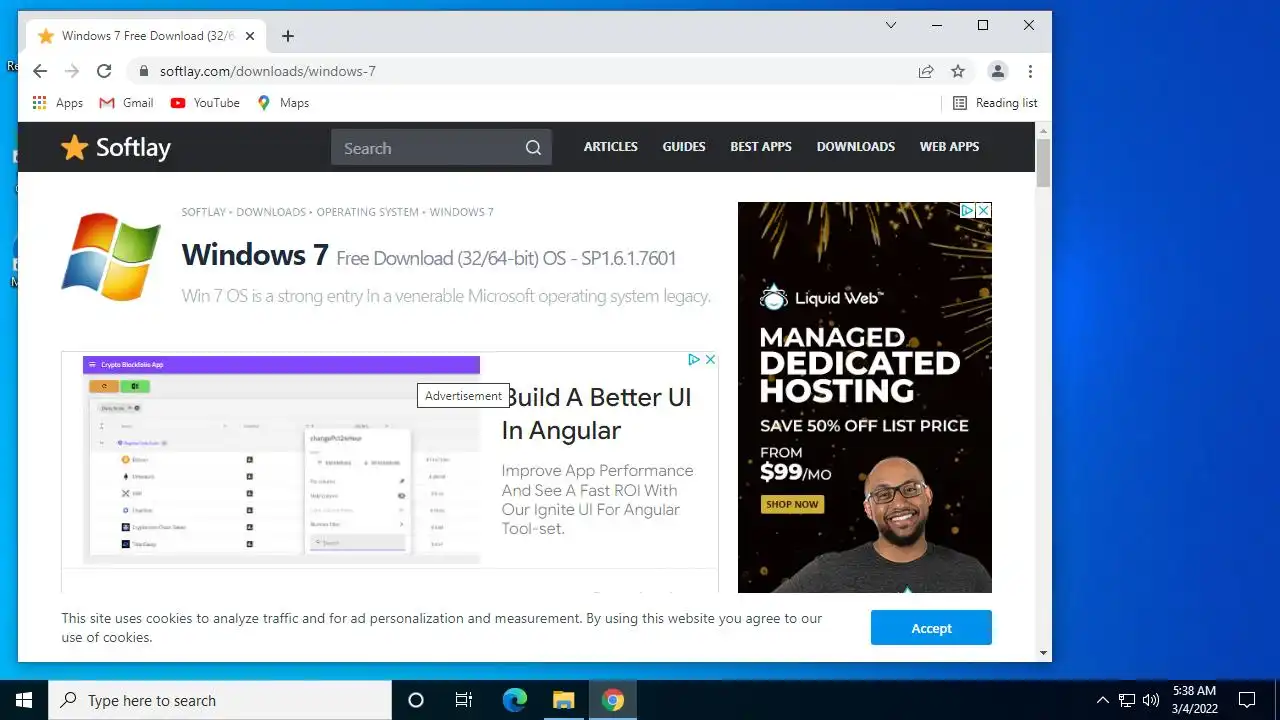Click AdChoices icon on Liquid Web ad
1280x720 pixels.
point(968,210)
